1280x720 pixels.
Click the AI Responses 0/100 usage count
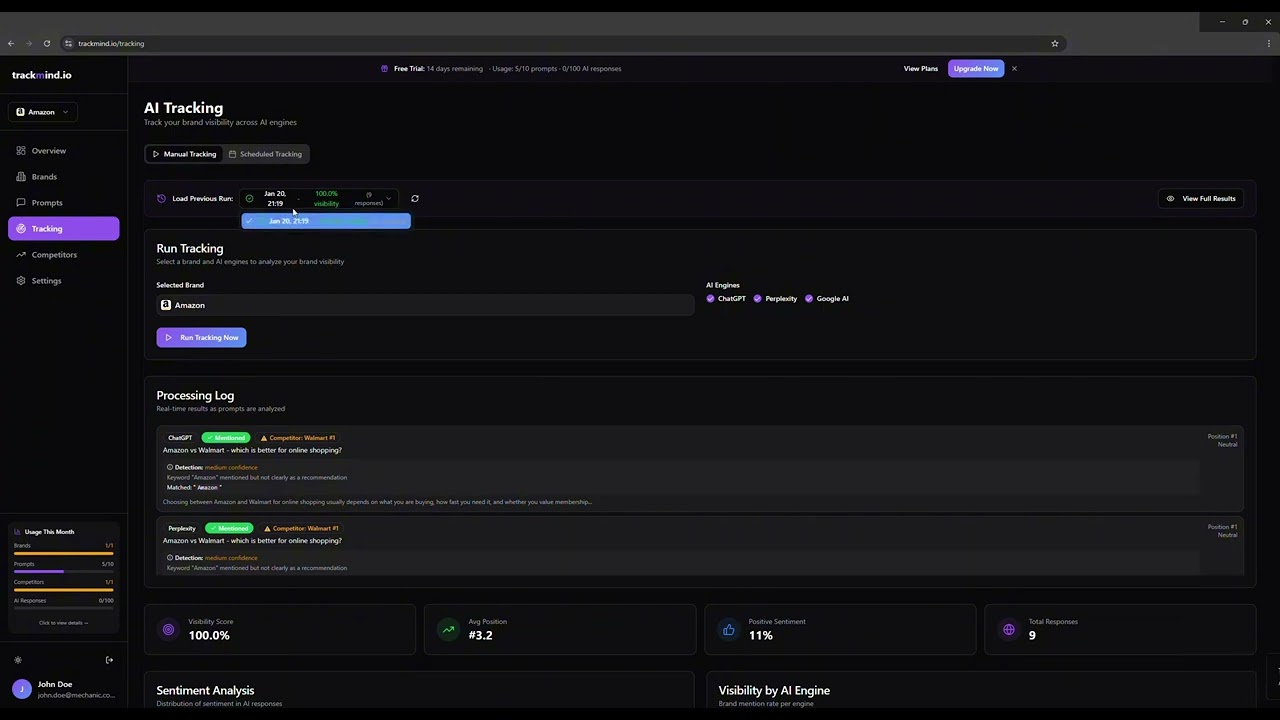tap(106, 601)
